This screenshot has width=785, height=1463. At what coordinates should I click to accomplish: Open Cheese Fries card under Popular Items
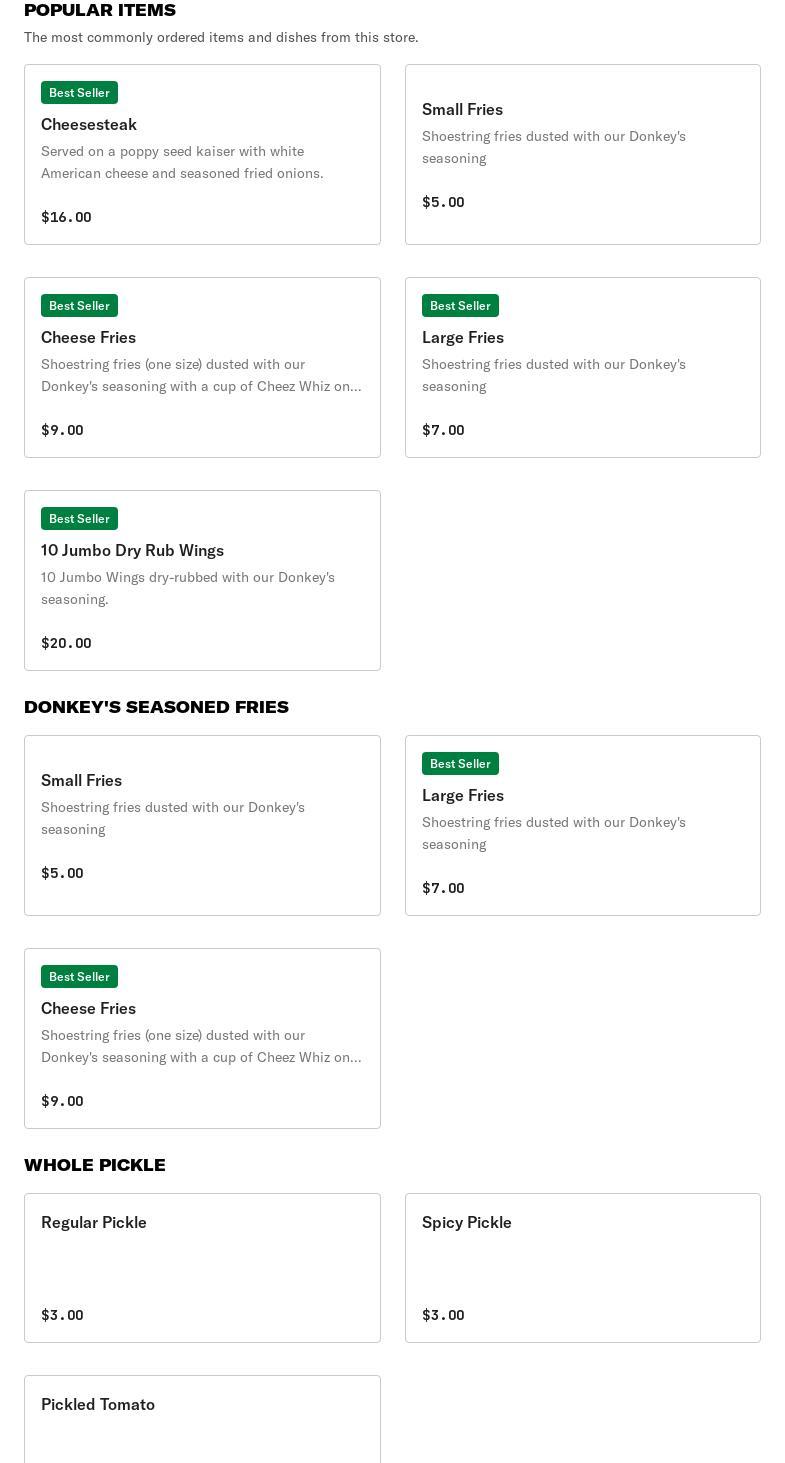click(202, 367)
